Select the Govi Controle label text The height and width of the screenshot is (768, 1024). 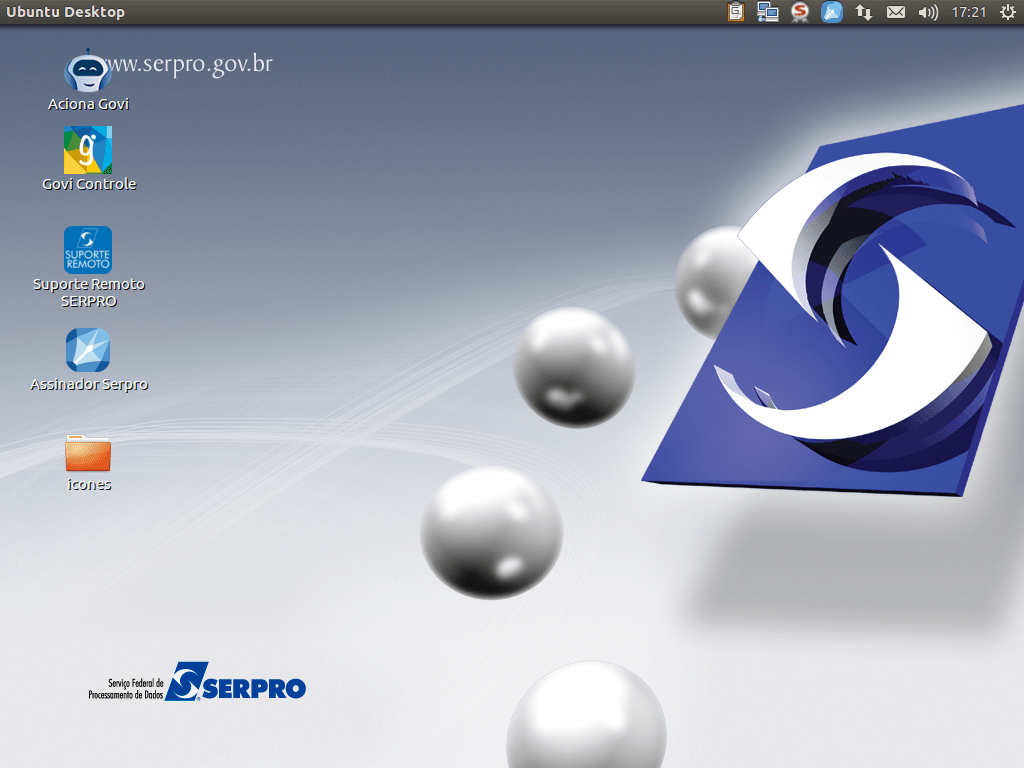pos(89,184)
